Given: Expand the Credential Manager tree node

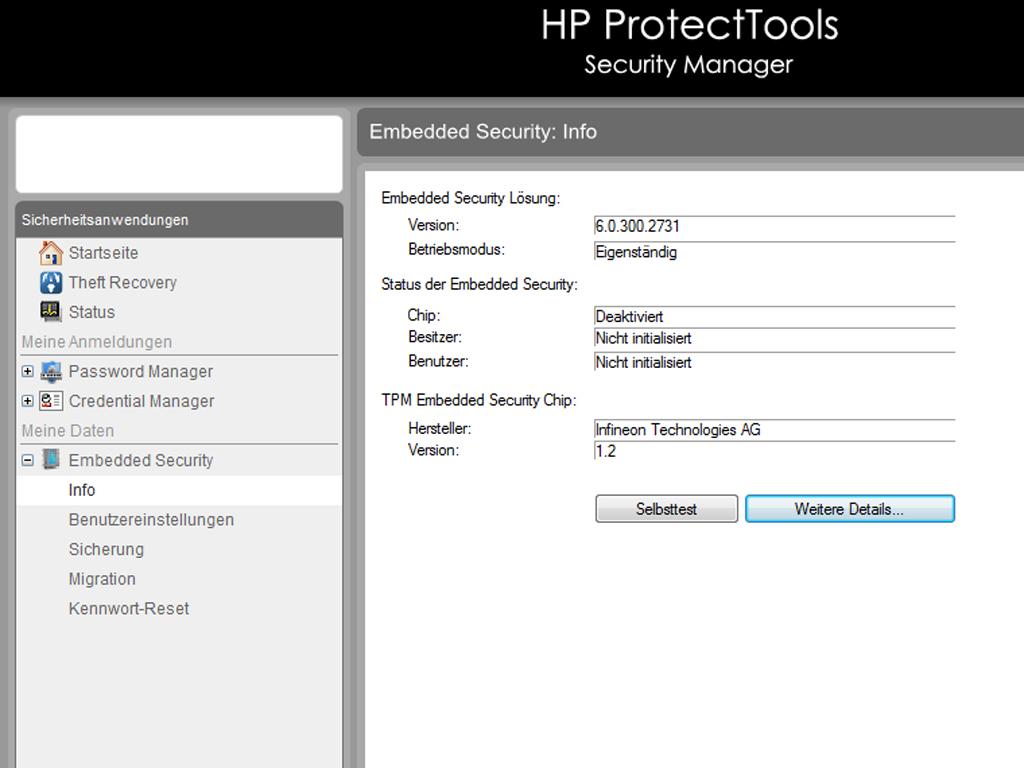Looking at the screenshot, I should [28, 401].
